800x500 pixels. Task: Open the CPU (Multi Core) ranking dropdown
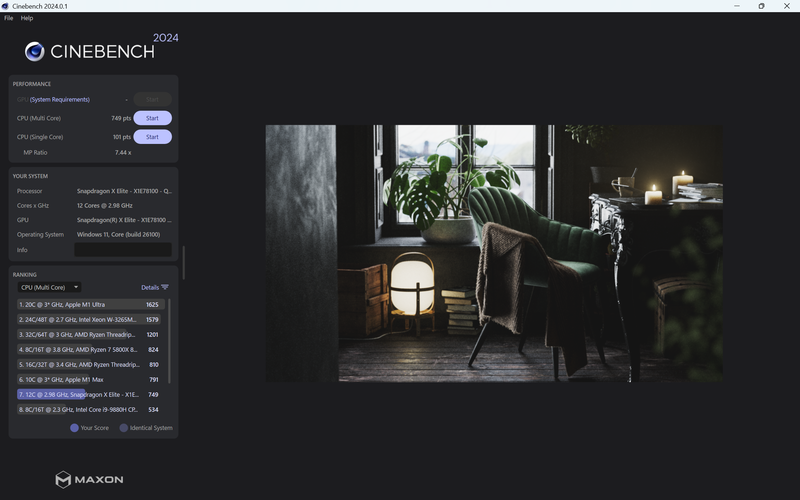coord(49,287)
